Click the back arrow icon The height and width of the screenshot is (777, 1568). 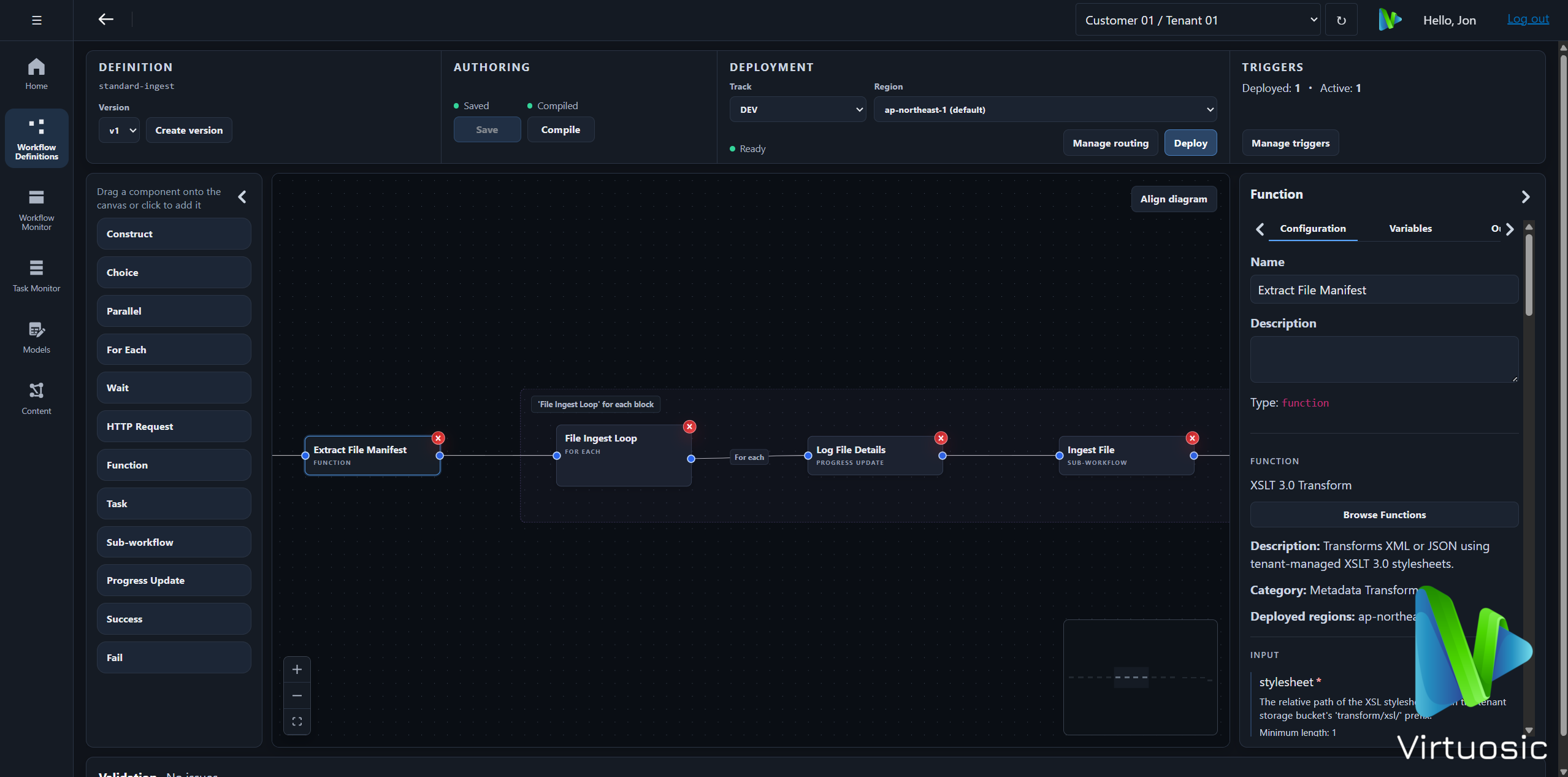tap(105, 20)
